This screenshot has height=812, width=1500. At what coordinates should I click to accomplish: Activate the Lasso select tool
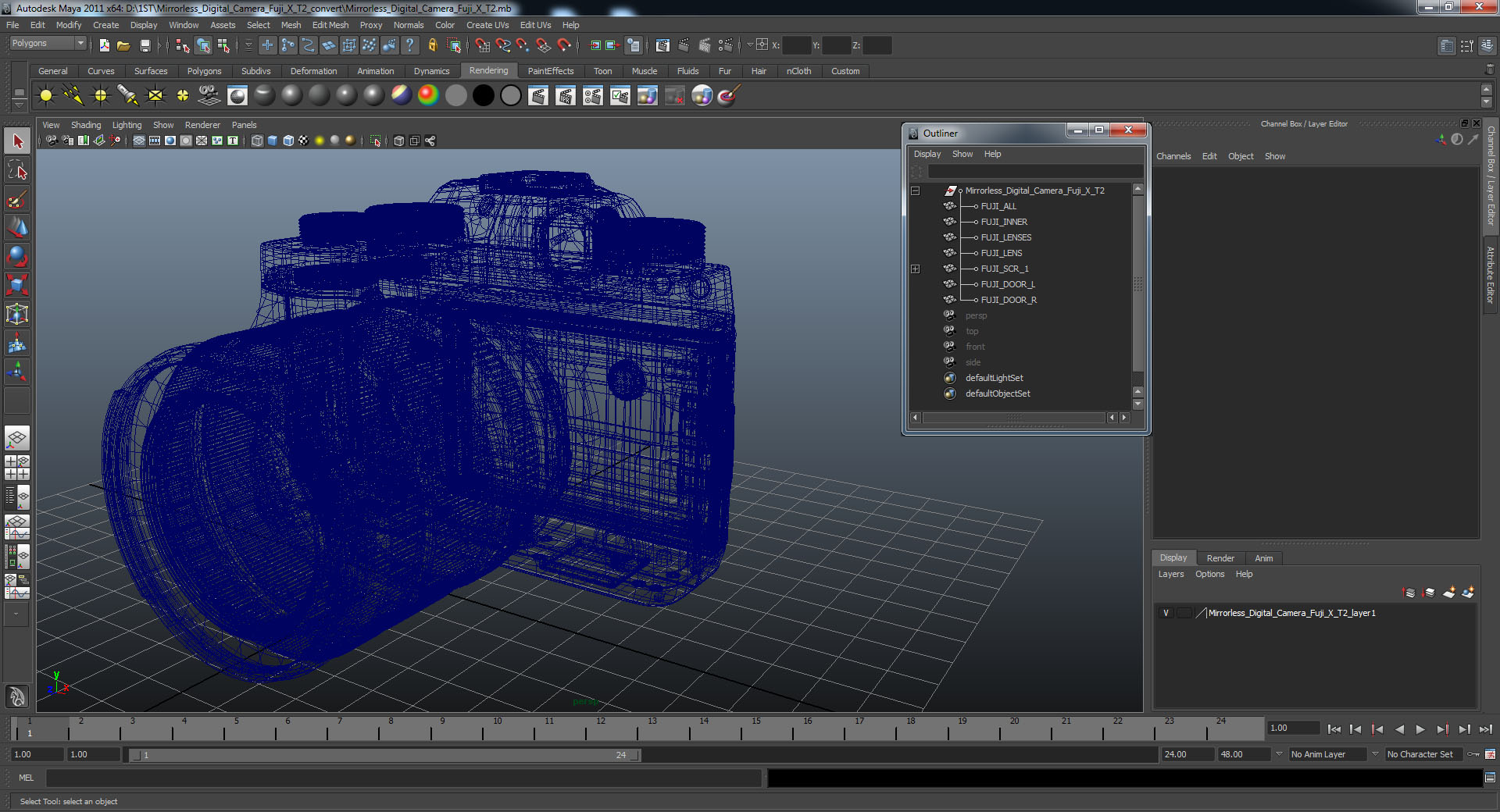pyautogui.click(x=17, y=170)
